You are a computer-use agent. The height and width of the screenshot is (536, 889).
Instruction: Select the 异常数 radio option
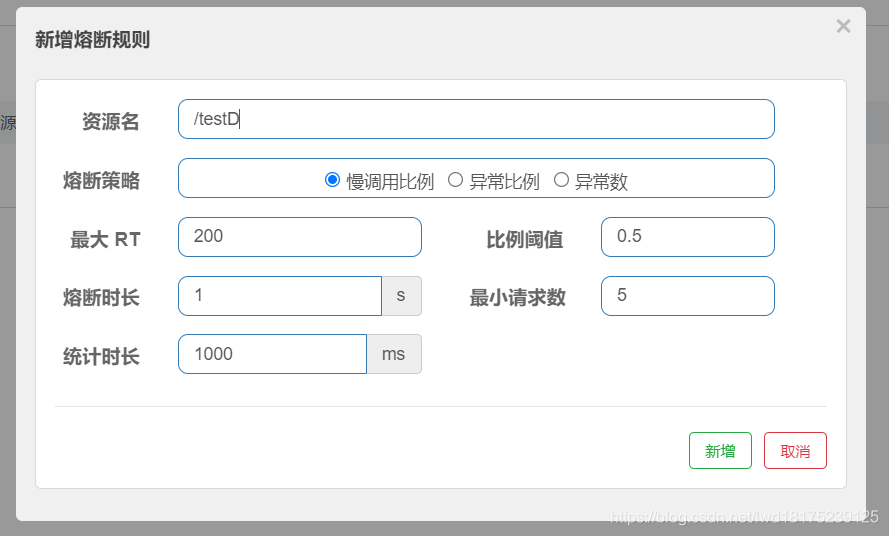[x=561, y=180]
